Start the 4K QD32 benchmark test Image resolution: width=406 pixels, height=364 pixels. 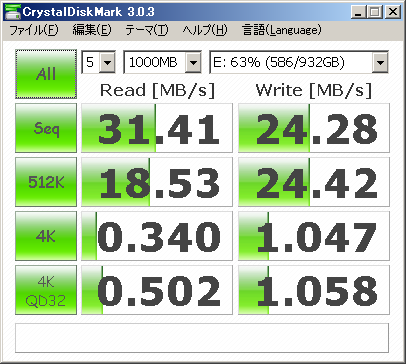(x=46, y=290)
